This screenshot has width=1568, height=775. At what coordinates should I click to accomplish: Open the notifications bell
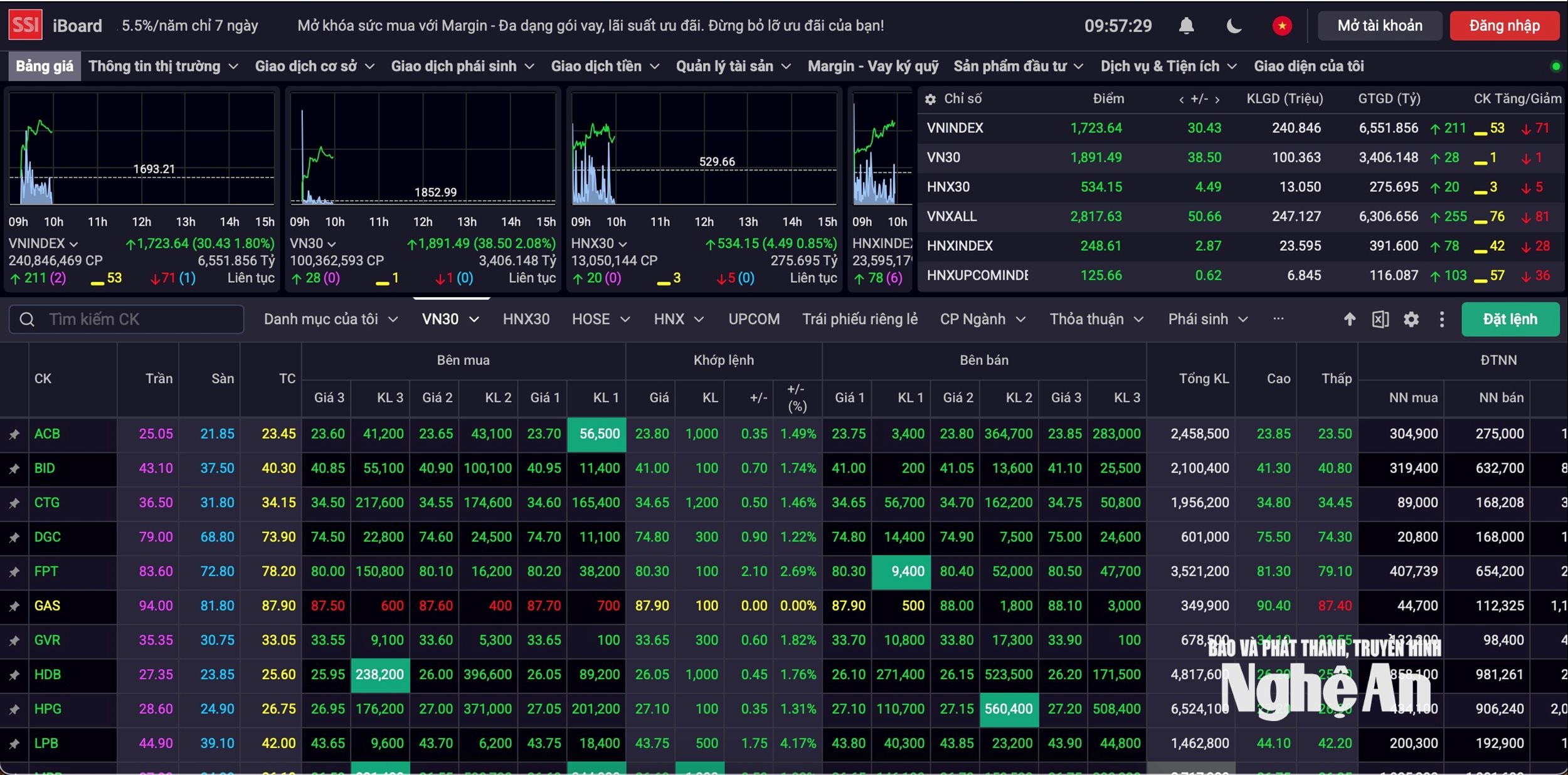(x=1186, y=26)
